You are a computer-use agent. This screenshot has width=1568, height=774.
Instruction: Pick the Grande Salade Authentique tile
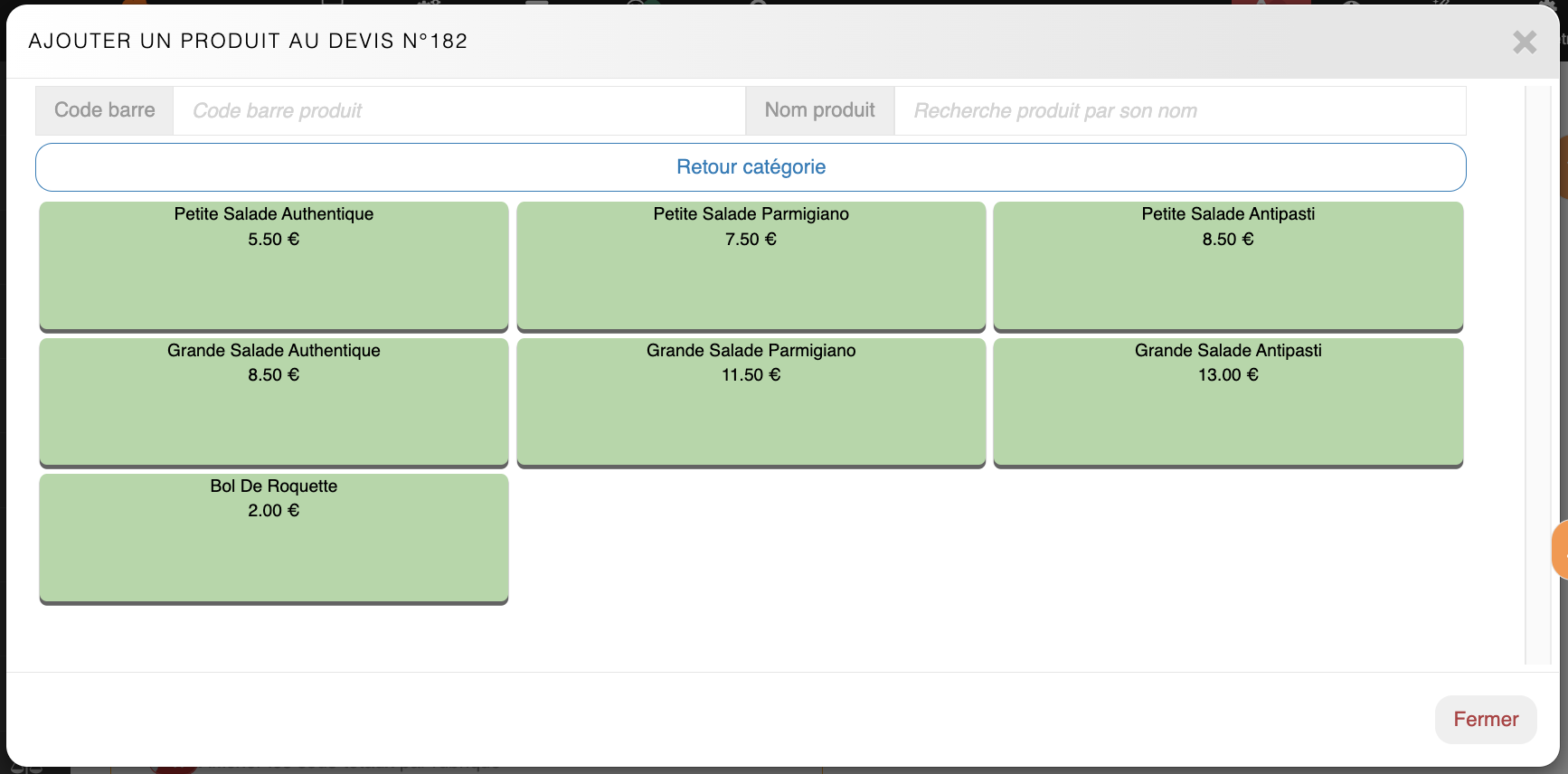(274, 402)
